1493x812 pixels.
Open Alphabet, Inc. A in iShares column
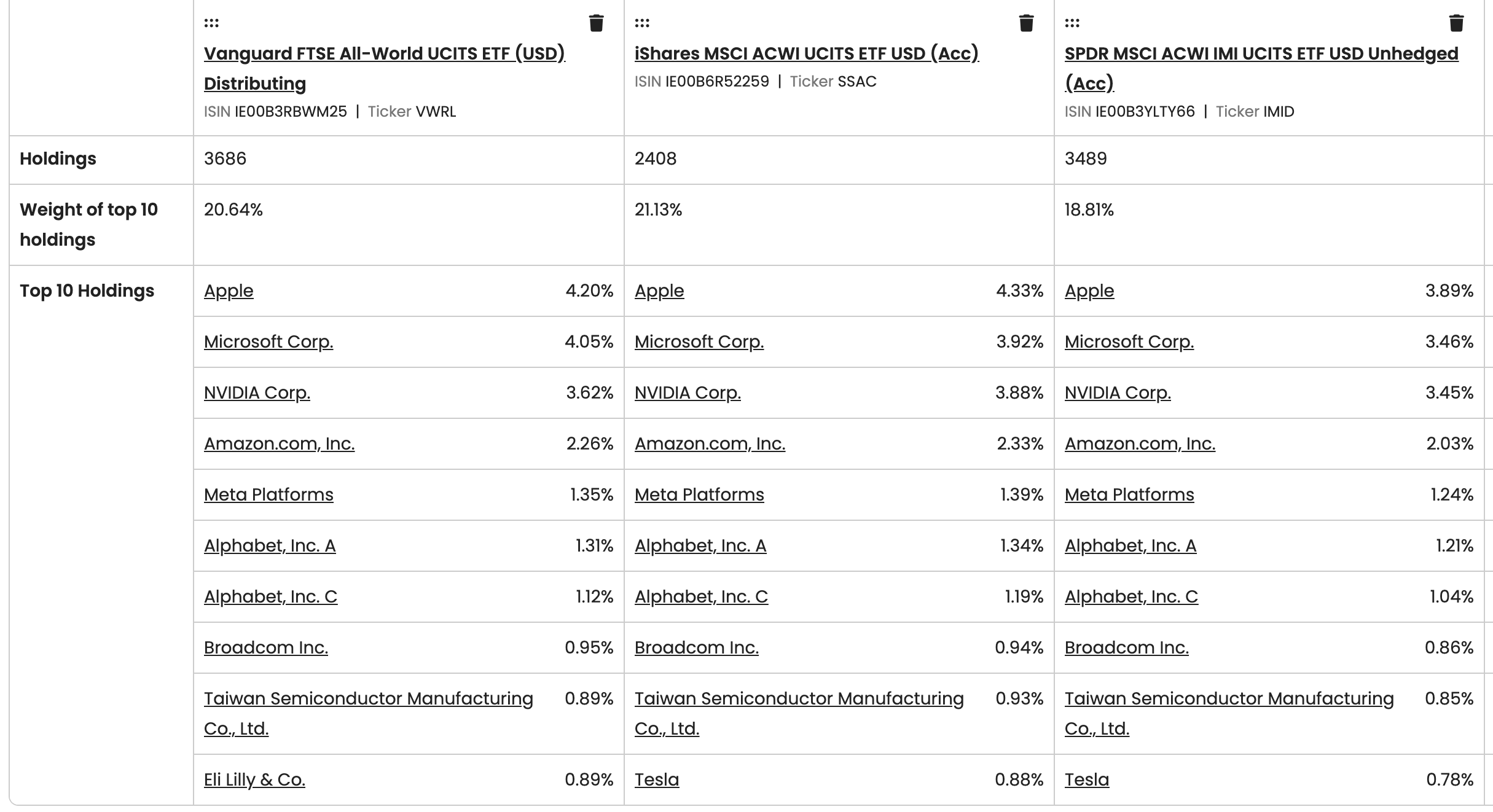click(700, 545)
